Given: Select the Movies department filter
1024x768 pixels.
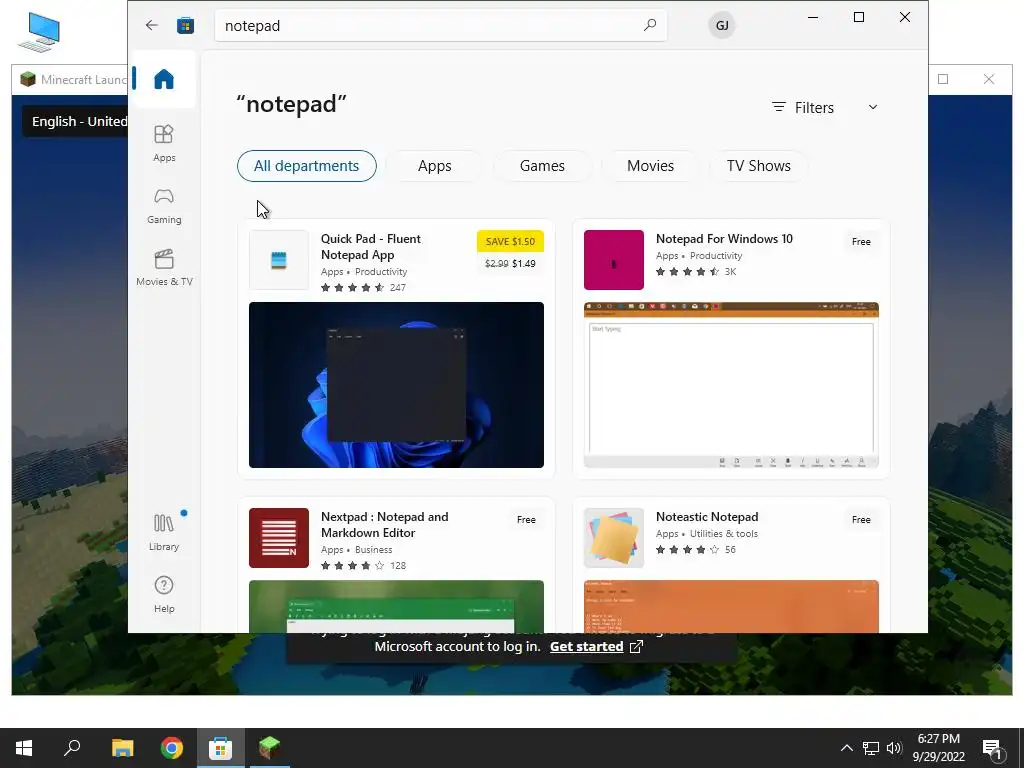Looking at the screenshot, I should click(650, 166).
